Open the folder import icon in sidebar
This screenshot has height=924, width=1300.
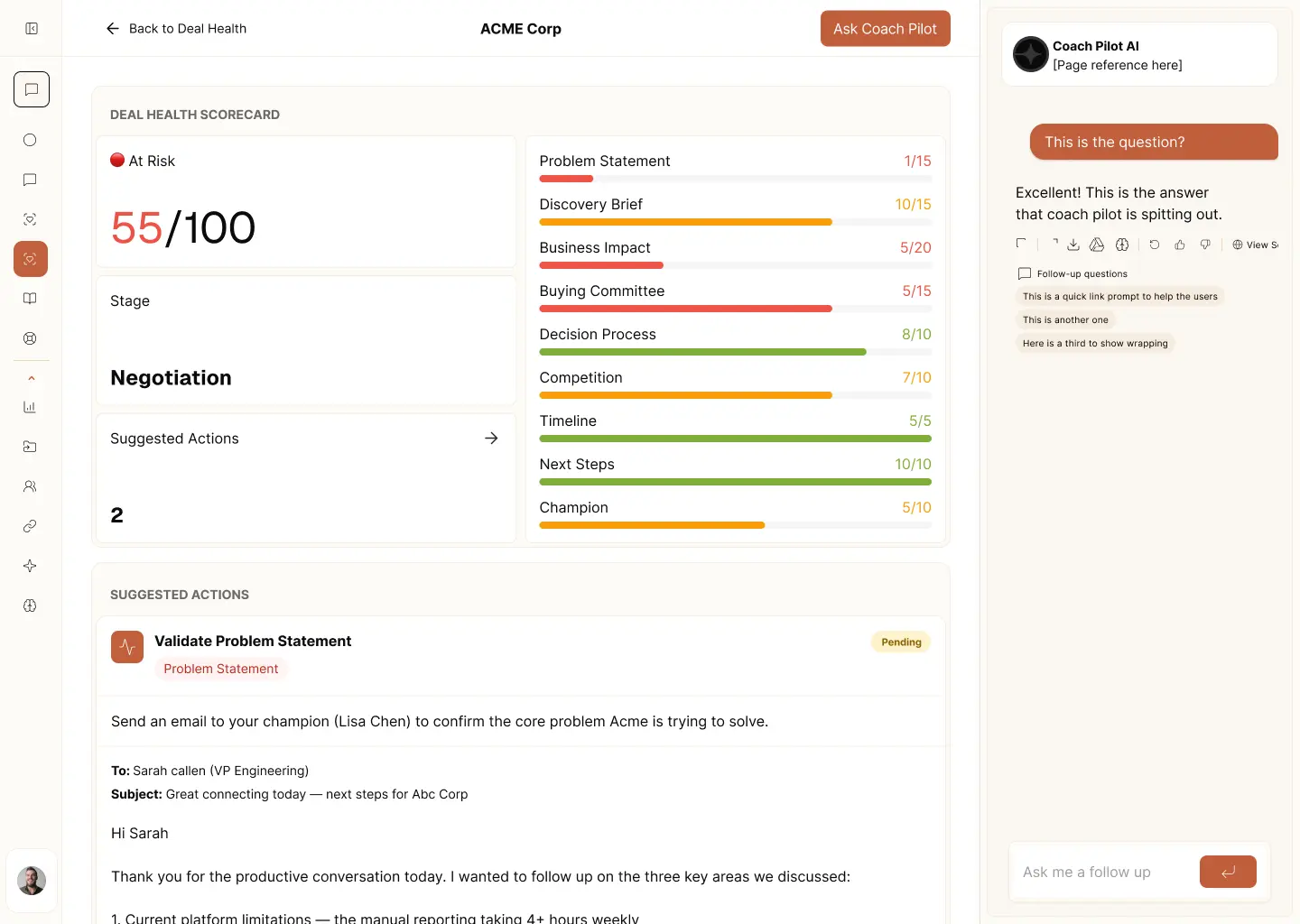30,447
